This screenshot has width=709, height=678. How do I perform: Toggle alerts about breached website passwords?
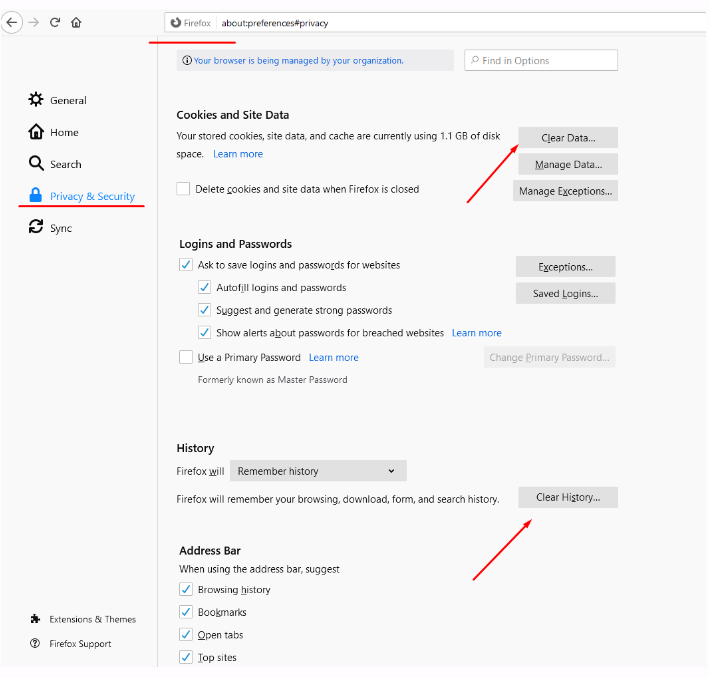pos(204,332)
